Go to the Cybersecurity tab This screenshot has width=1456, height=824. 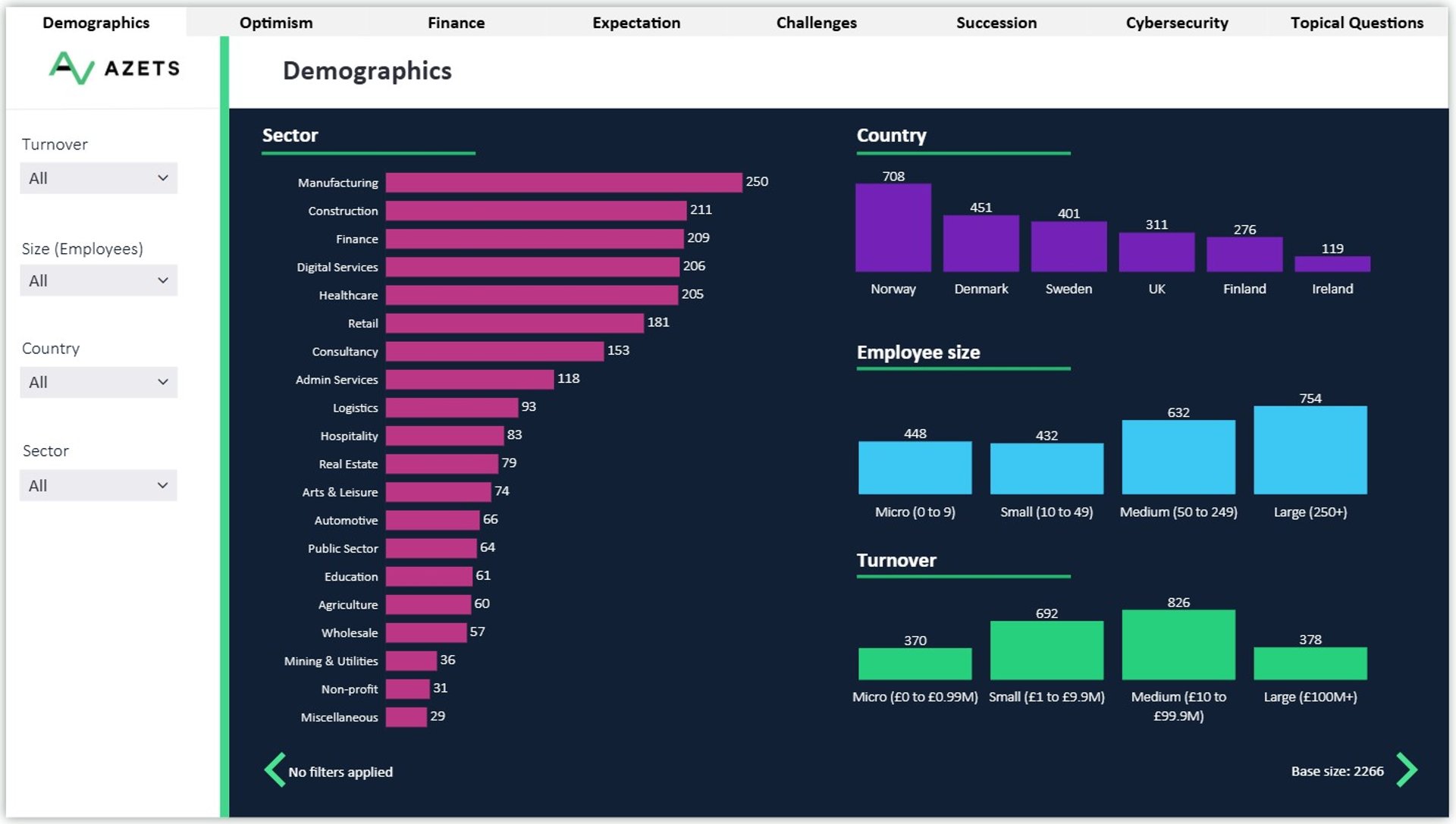tap(1177, 23)
